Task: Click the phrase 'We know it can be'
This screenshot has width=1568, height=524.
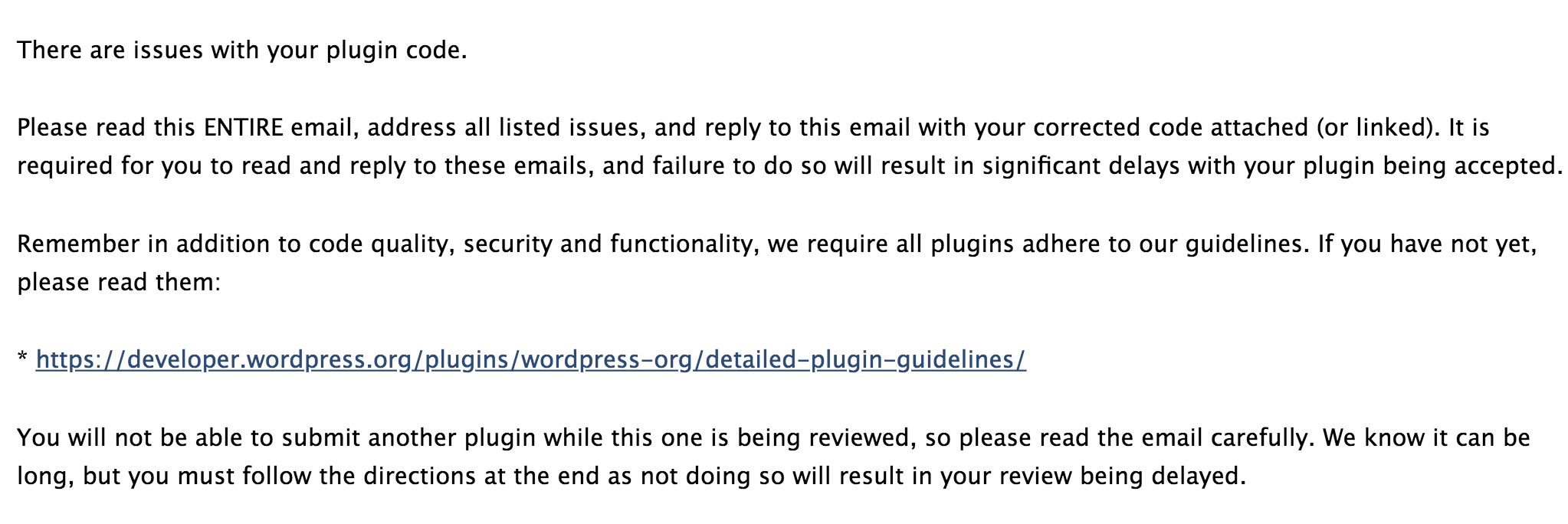Action: [1426, 437]
